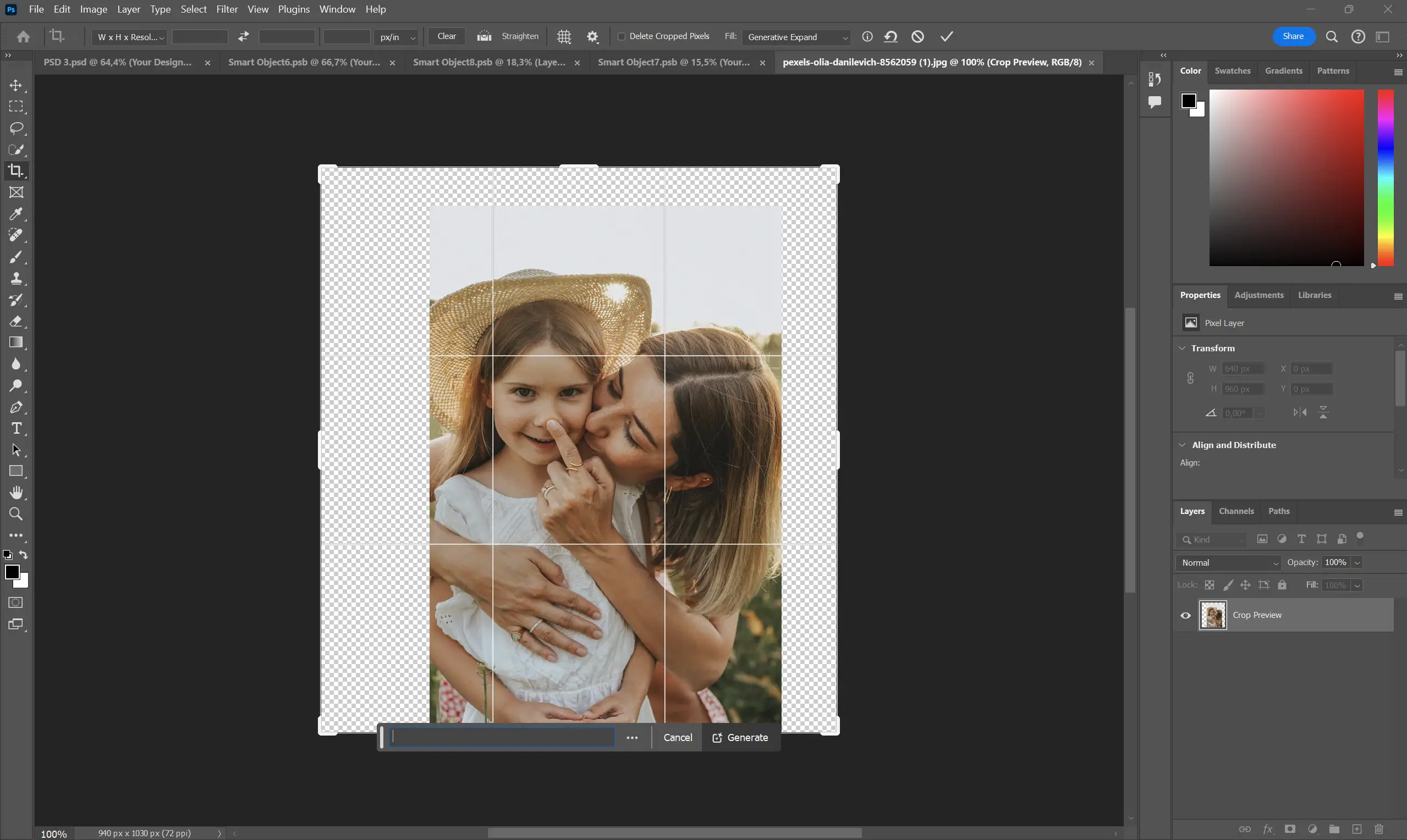Toggle the layer filter on/off switch
The width and height of the screenshot is (1407, 840).
point(1360,537)
